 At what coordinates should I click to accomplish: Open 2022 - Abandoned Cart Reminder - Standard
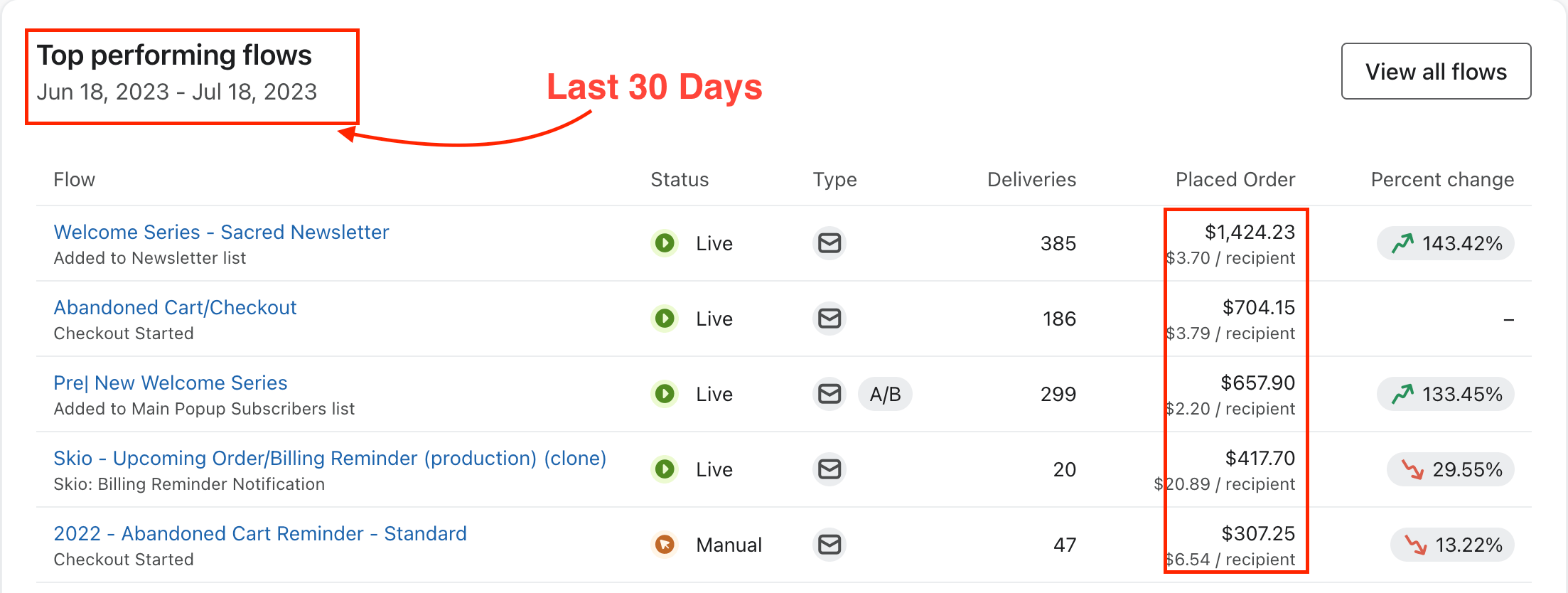(x=260, y=533)
